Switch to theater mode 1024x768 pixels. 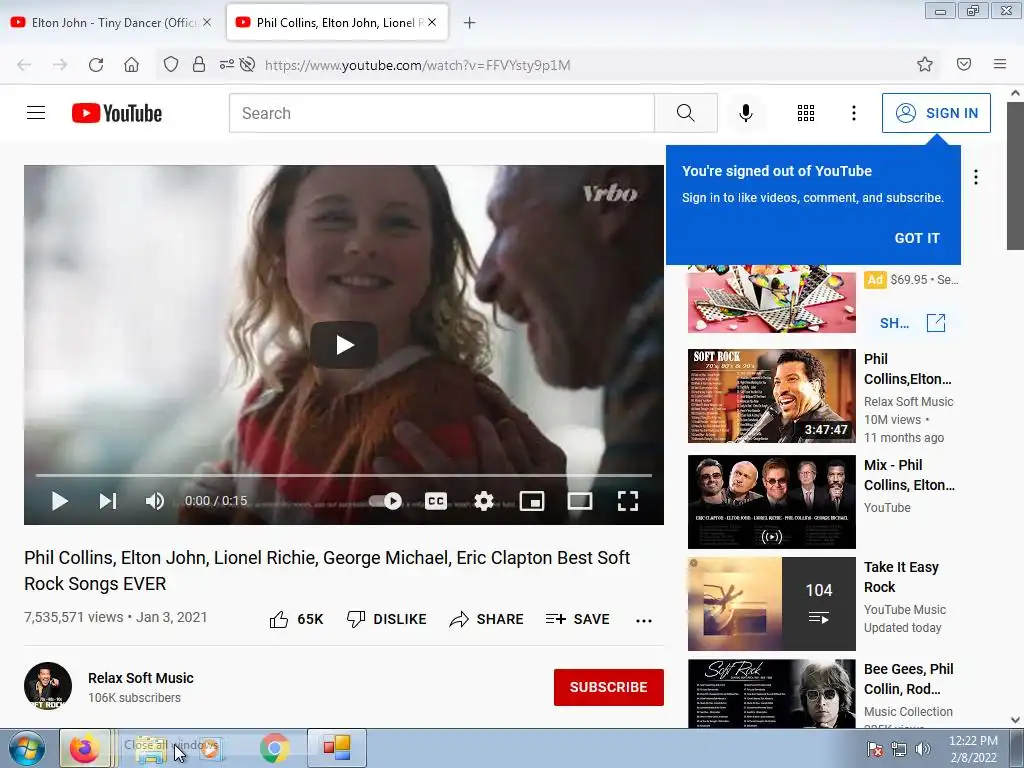[580, 501]
